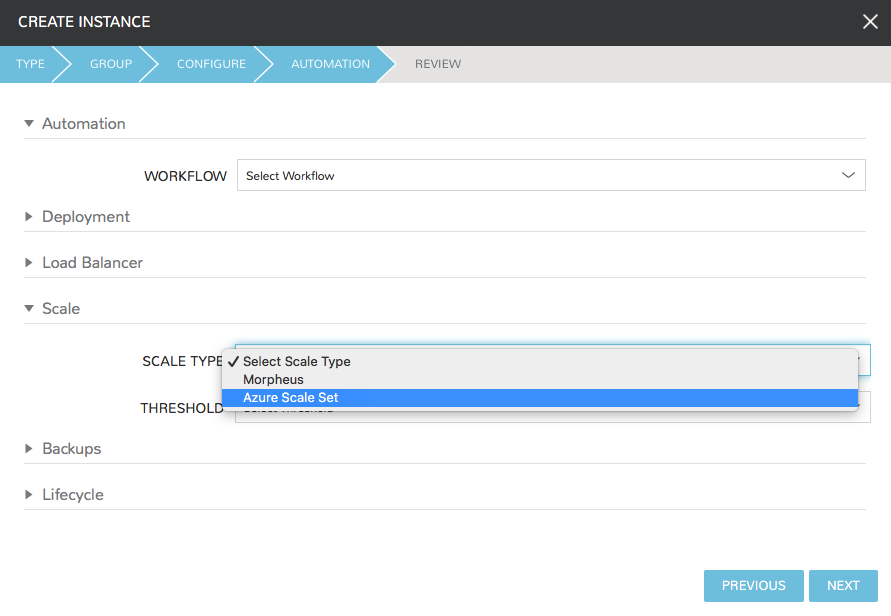Expand the Deployment section

click(29, 217)
